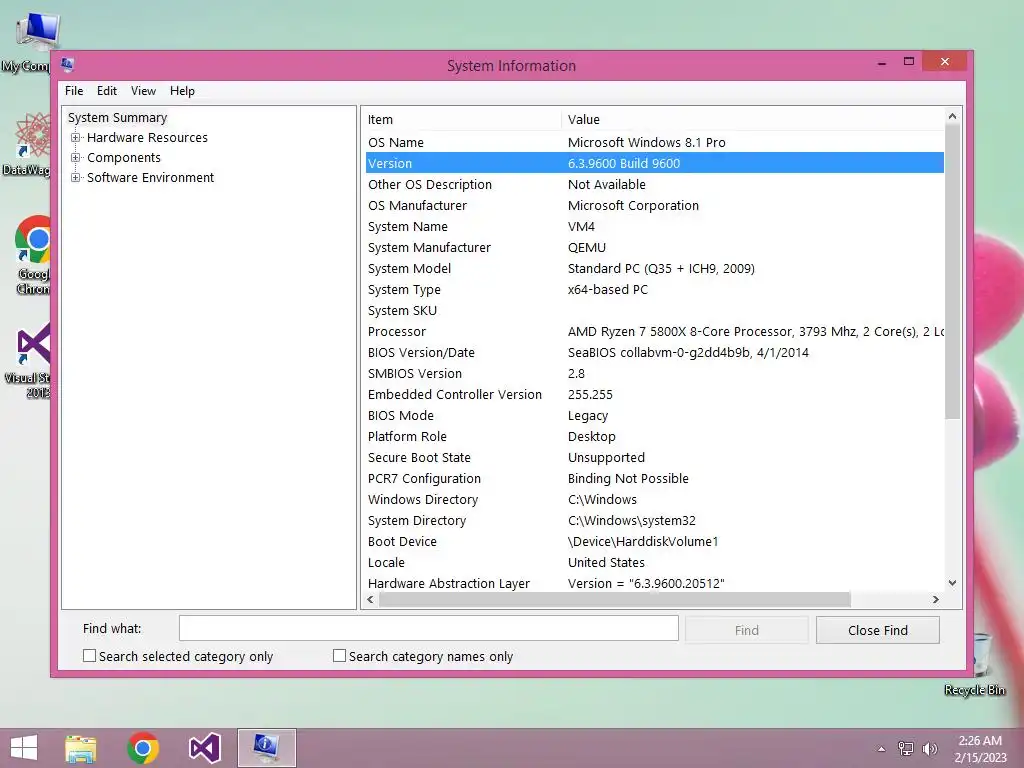Select the OS Manufacturer row
Image resolution: width=1024 pixels, height=768 pixels.
tap(654, 205)
